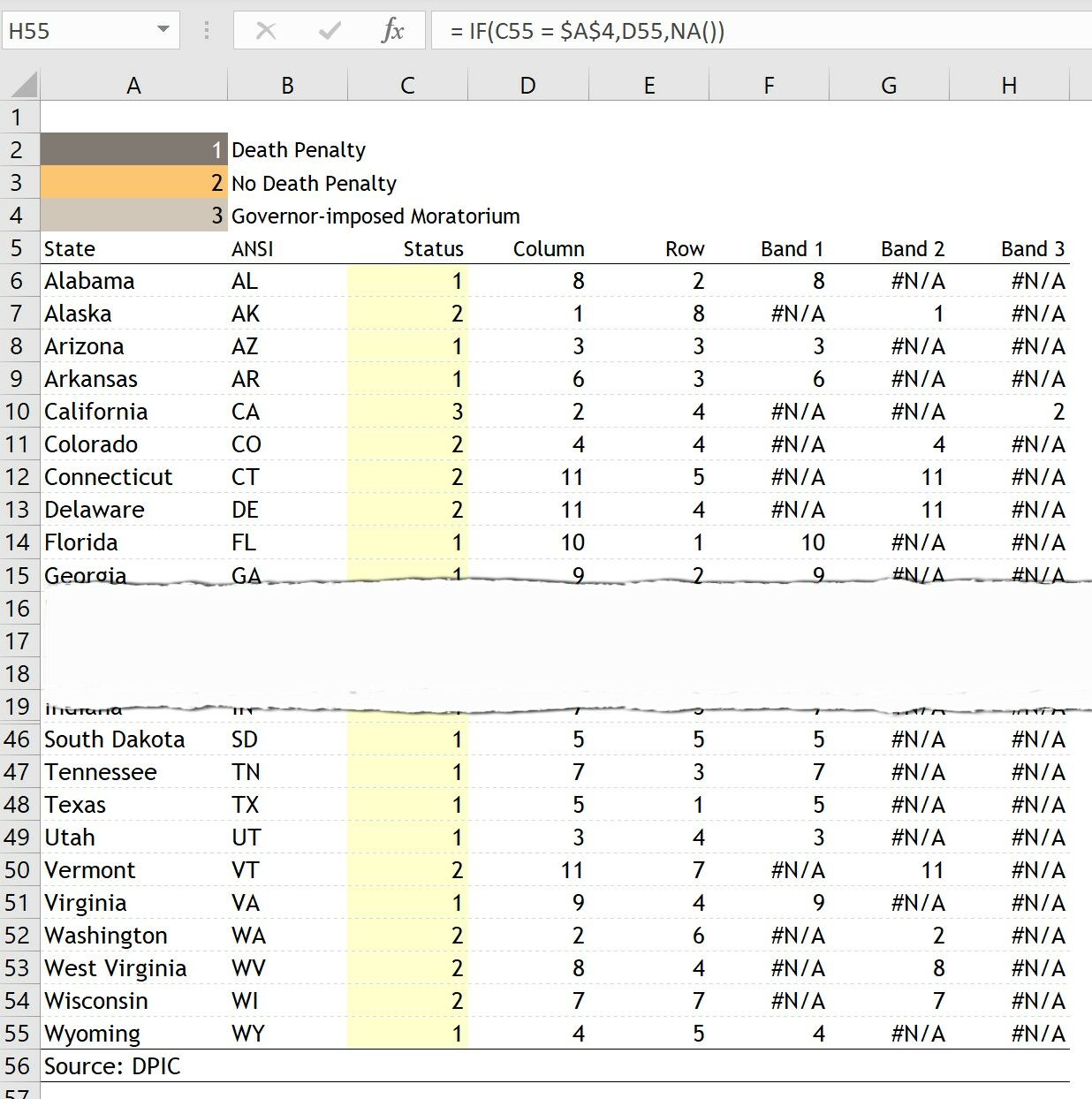Open the Insert Function dialog

coord(392,30)
